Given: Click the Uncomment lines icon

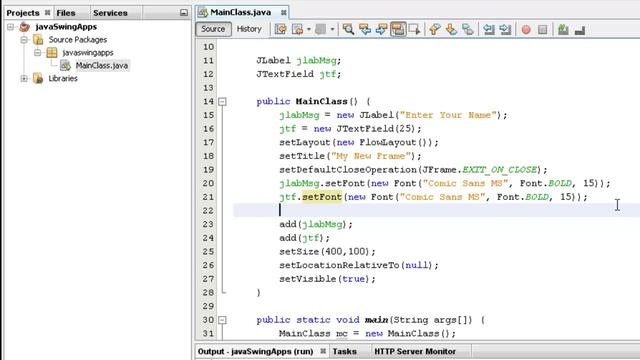Looking at the screenshot, I should [x=580, y=29].
